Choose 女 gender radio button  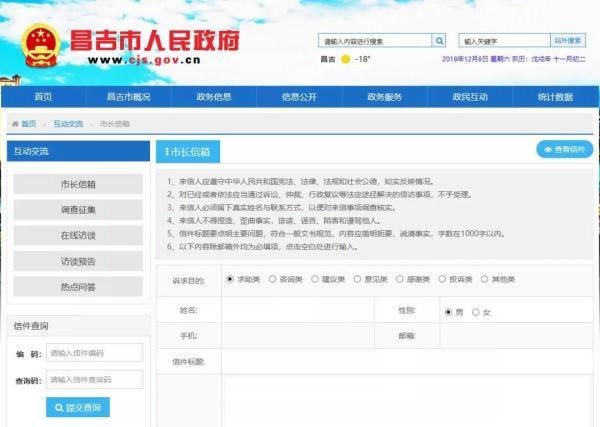tap(476, 312)
